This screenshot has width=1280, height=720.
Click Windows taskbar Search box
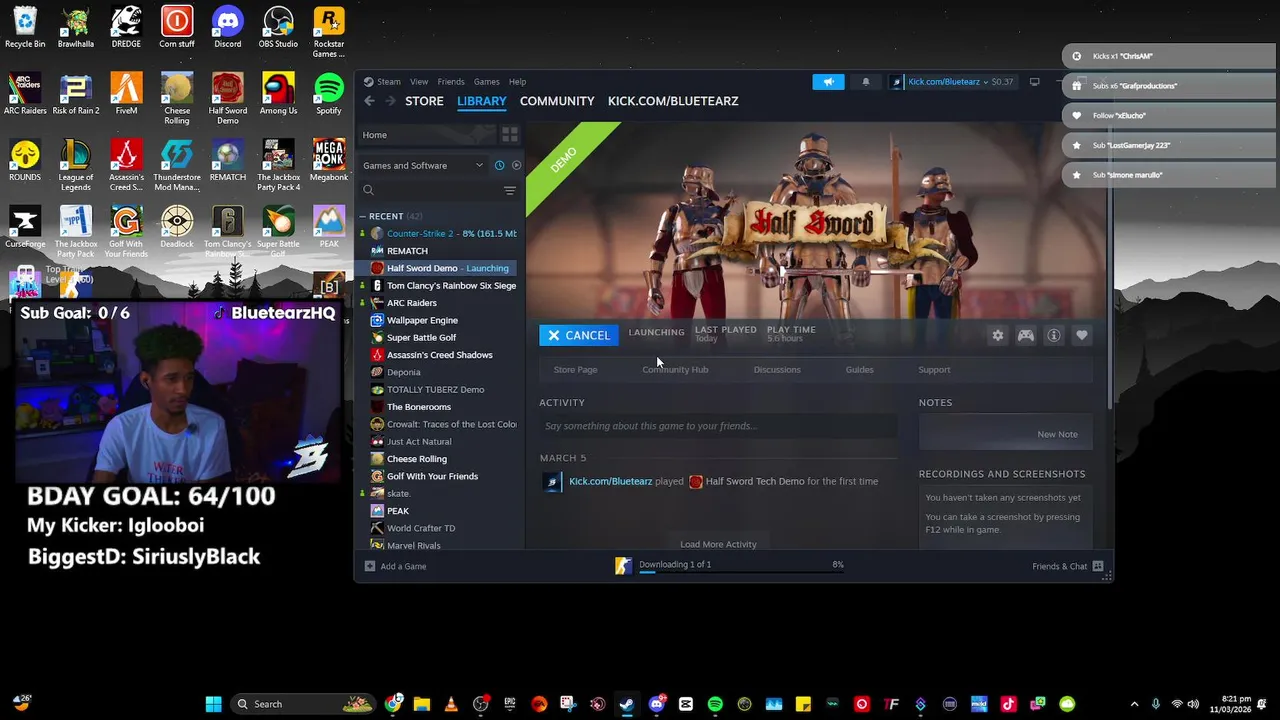[x=304, y=704]
